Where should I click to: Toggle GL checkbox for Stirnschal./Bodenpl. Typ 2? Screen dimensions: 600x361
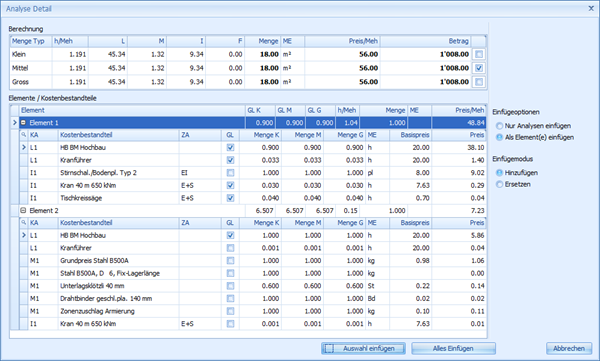tap(230, 173)
